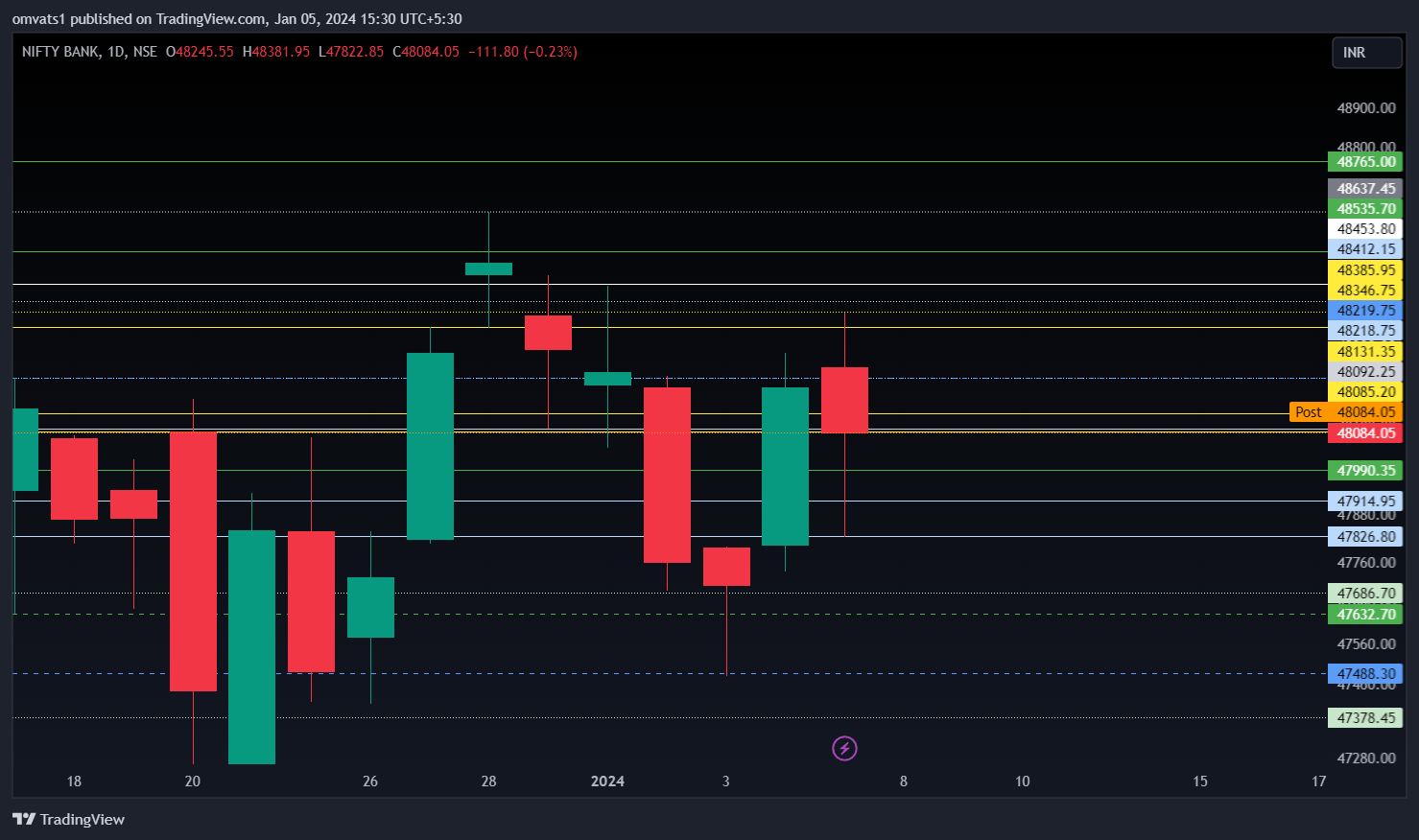The image size is (1419, 840).
Task: Click the 47280.00 price scale value
Action: coord(1366,758)
